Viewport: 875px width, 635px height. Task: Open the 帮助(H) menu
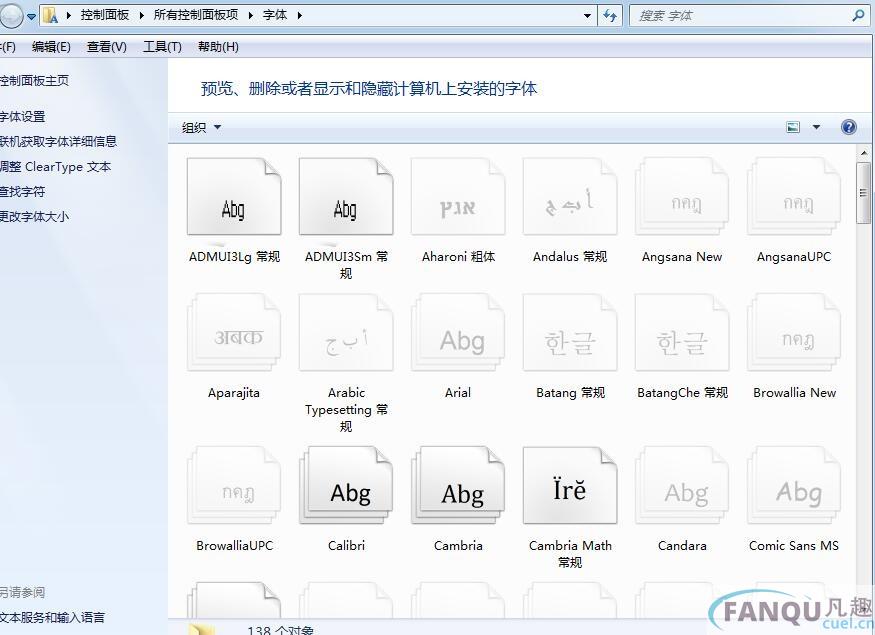point(218,47)
